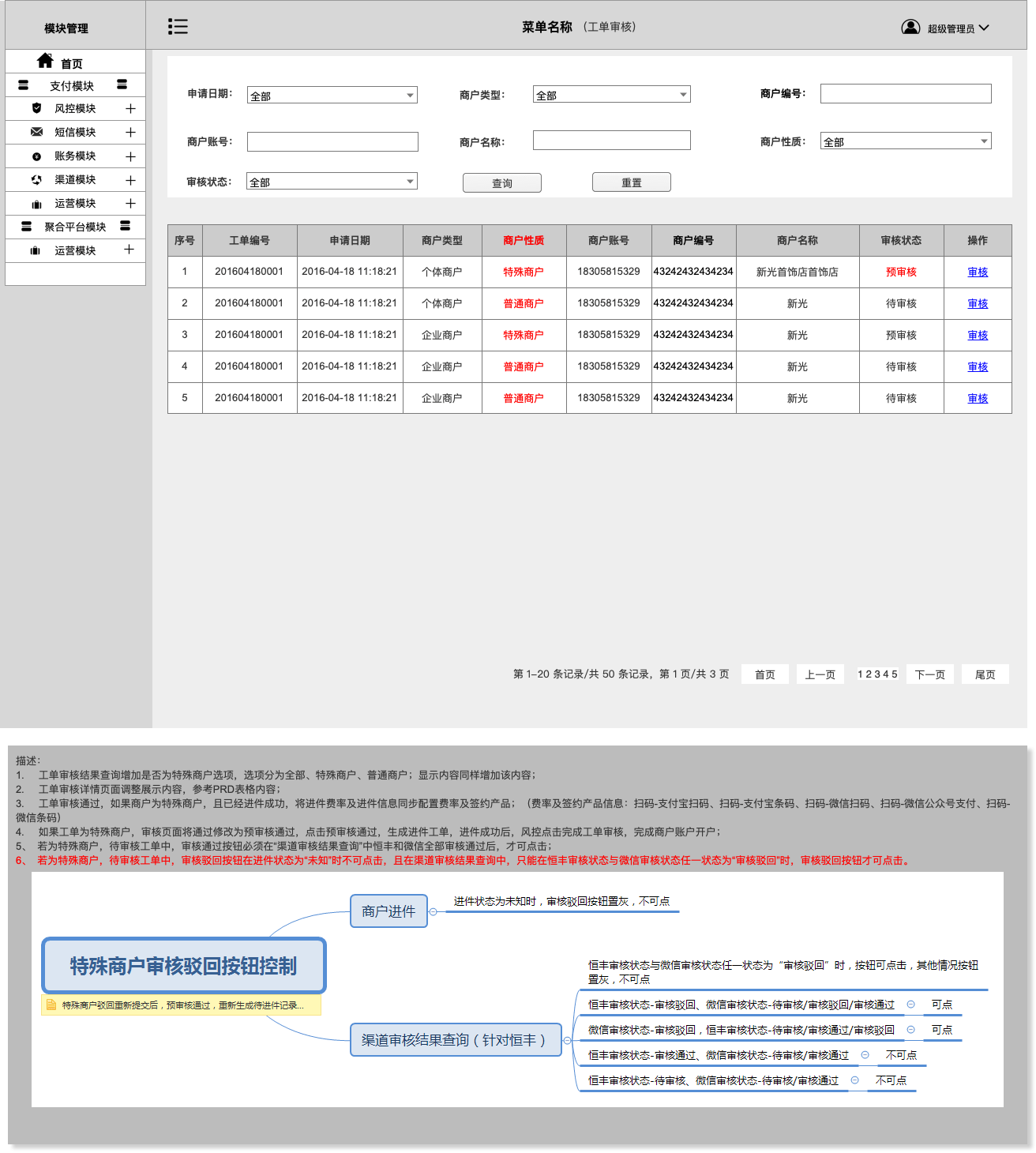The image size is (1036, 1153).
Task: Click the 上一页 pagination button
Action: coord(820,674)
